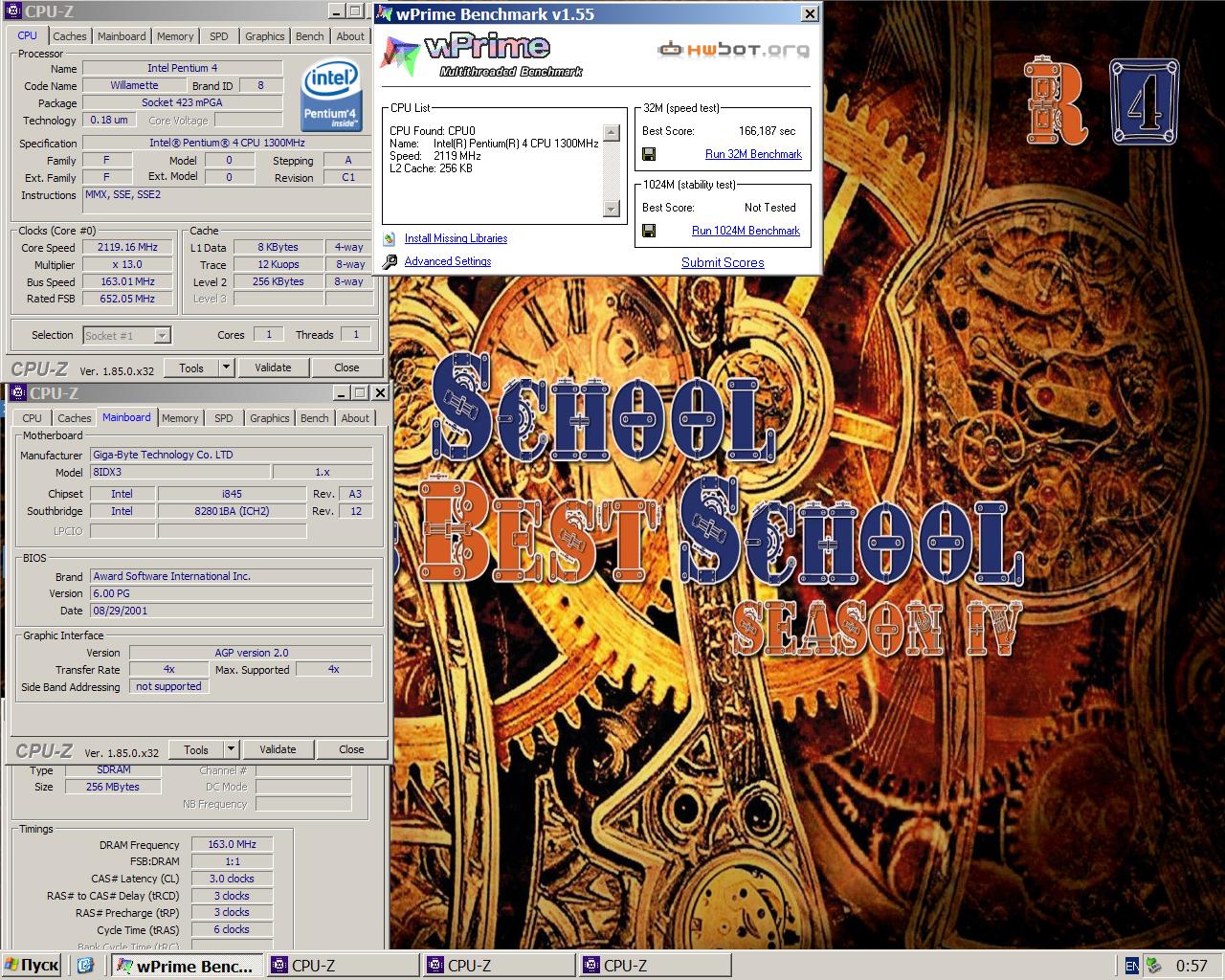
Task: Expand the Socket #1 selection combo box
Action: 162,335
